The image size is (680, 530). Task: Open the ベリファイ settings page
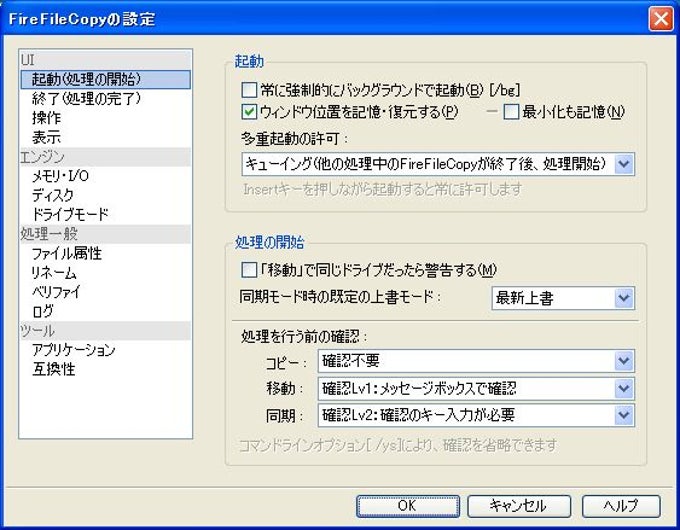click(105, 292)
